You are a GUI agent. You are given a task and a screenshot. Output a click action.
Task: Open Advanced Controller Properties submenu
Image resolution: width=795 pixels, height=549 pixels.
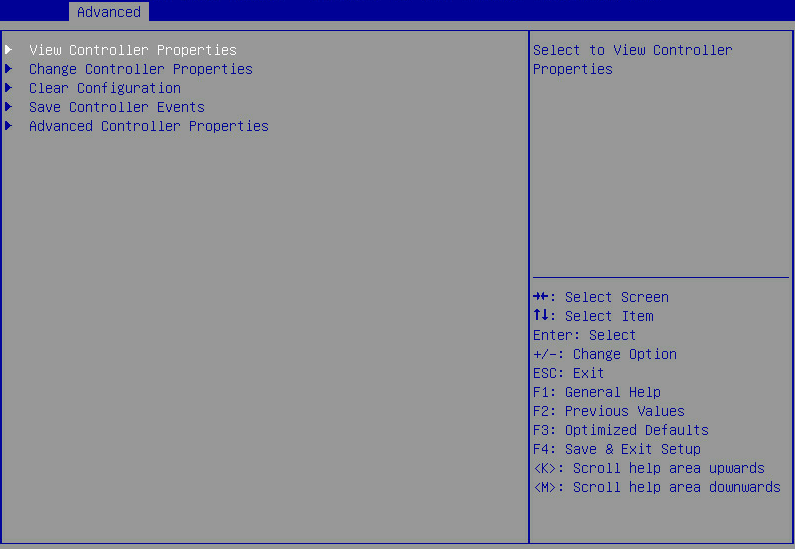pyautogui.click(x=149, y=126)
